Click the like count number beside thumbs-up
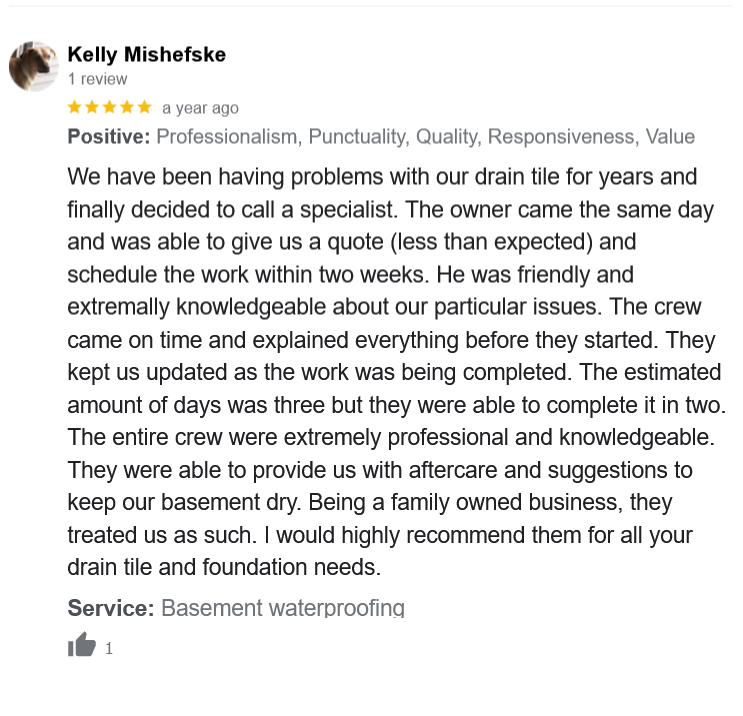Image resolution: width=743 pixels, height=716 pixels. pyautogui.click(x=109, y=648)
